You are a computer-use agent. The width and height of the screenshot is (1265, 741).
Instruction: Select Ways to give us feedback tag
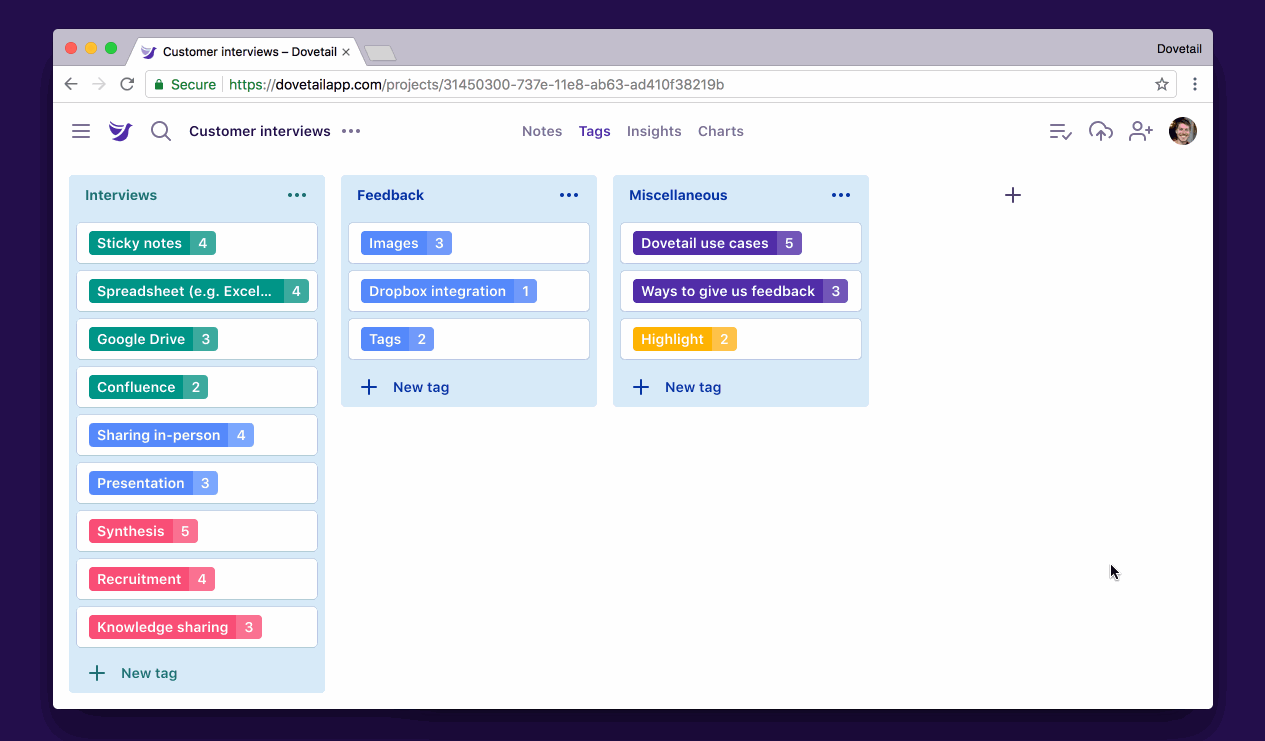click(x=740, y=291)
